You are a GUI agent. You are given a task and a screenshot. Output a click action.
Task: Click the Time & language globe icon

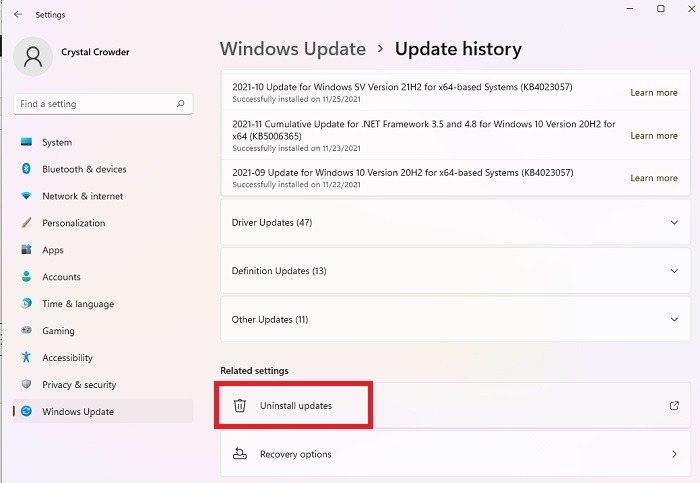[26, 304]
